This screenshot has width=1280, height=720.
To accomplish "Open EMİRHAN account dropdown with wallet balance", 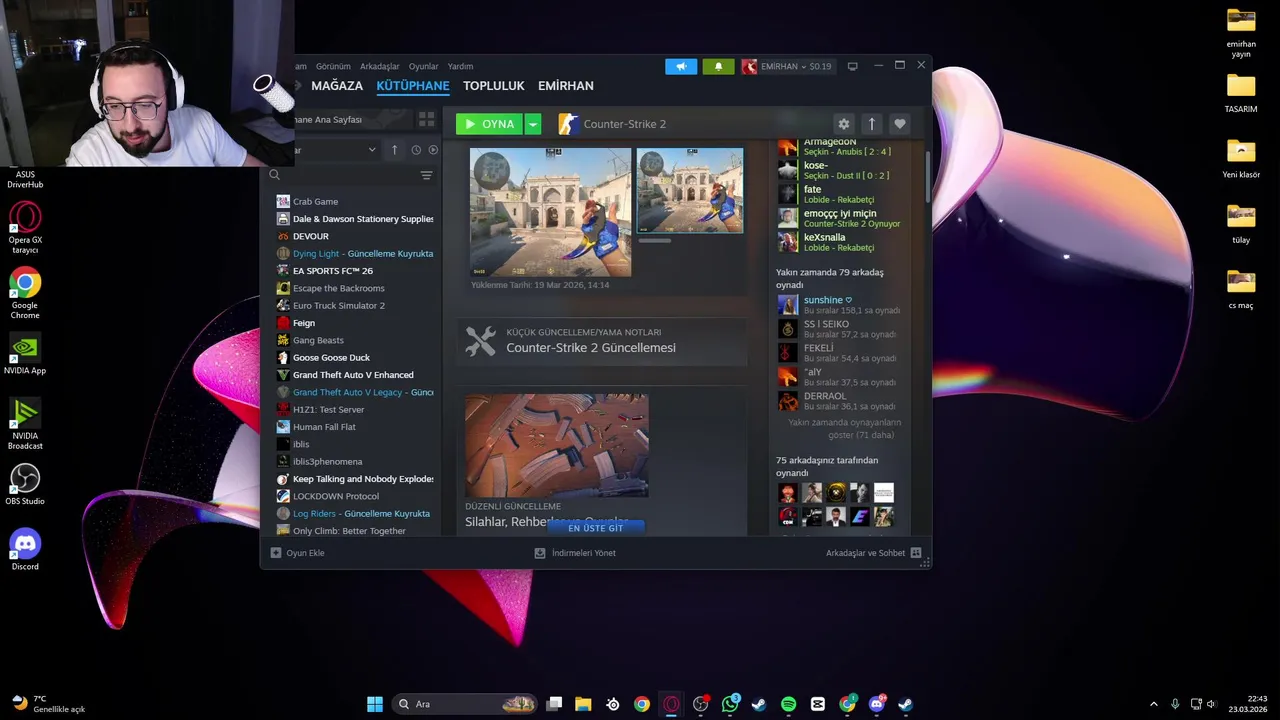I will [x=787, y=66].
